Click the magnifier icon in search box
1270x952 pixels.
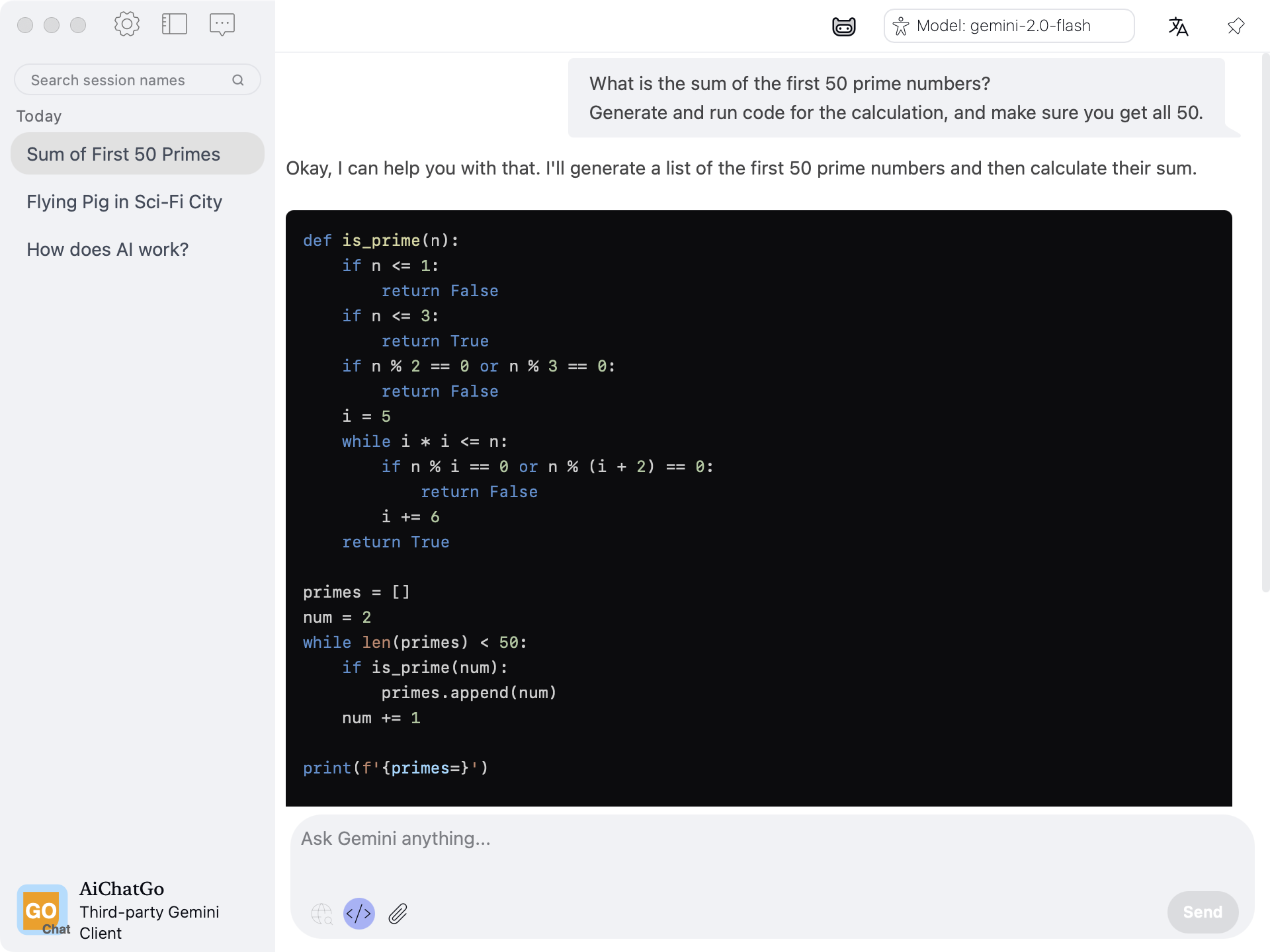click(x=238, y=80)
